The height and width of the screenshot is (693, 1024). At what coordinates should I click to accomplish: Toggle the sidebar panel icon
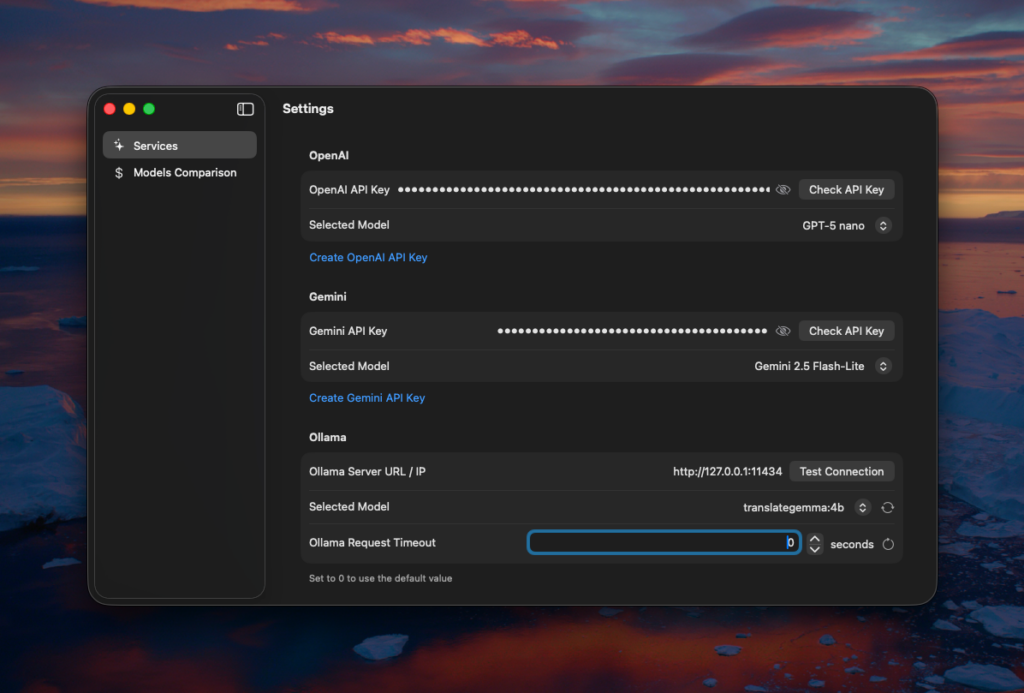pyautogui.click(x=245, y=109)
